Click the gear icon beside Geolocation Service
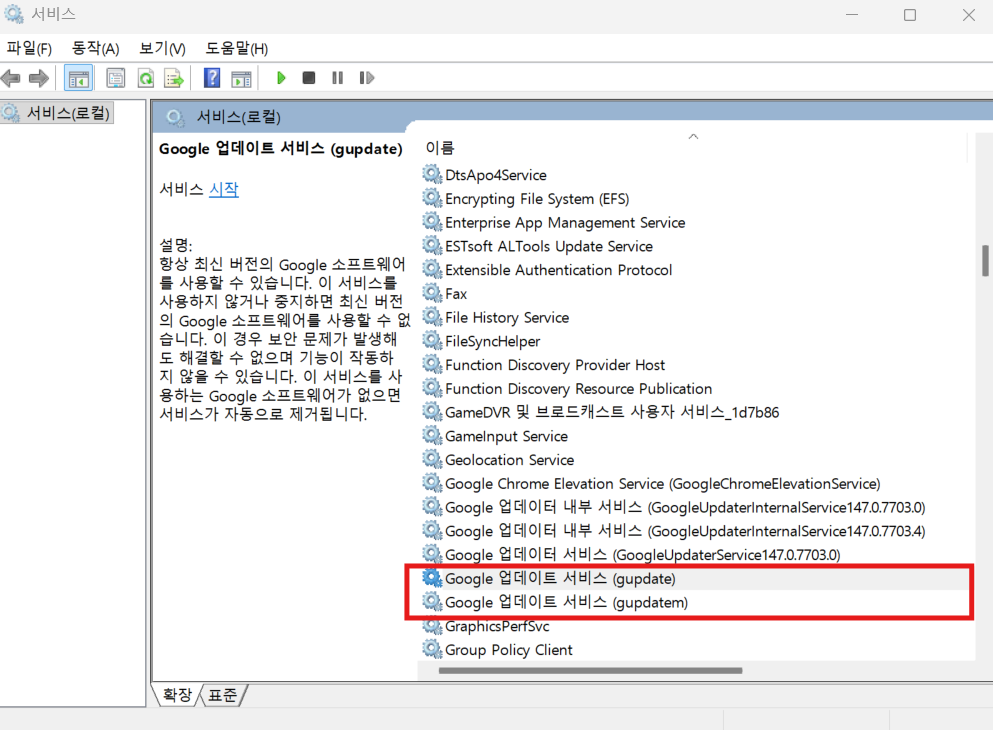Screen dimensions: 993x730 (433, 459)
